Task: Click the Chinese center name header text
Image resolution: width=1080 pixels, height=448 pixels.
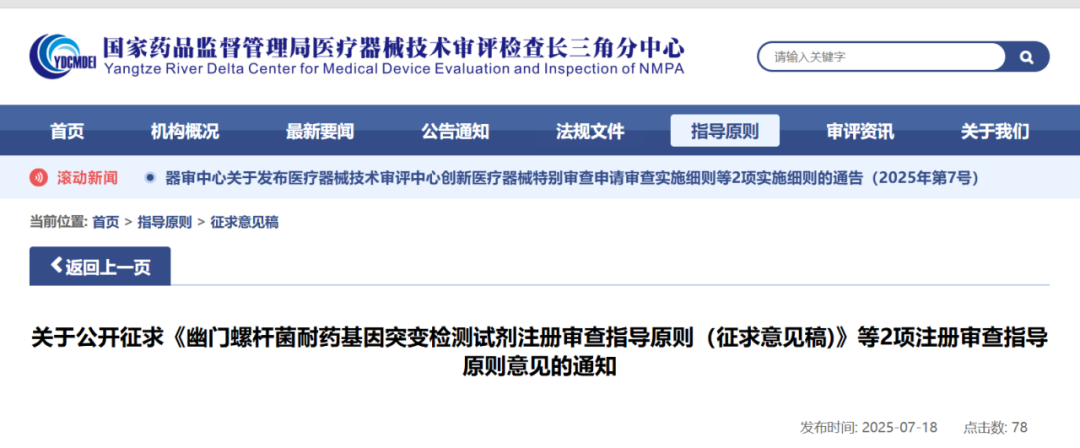Action: coord(393,48)
